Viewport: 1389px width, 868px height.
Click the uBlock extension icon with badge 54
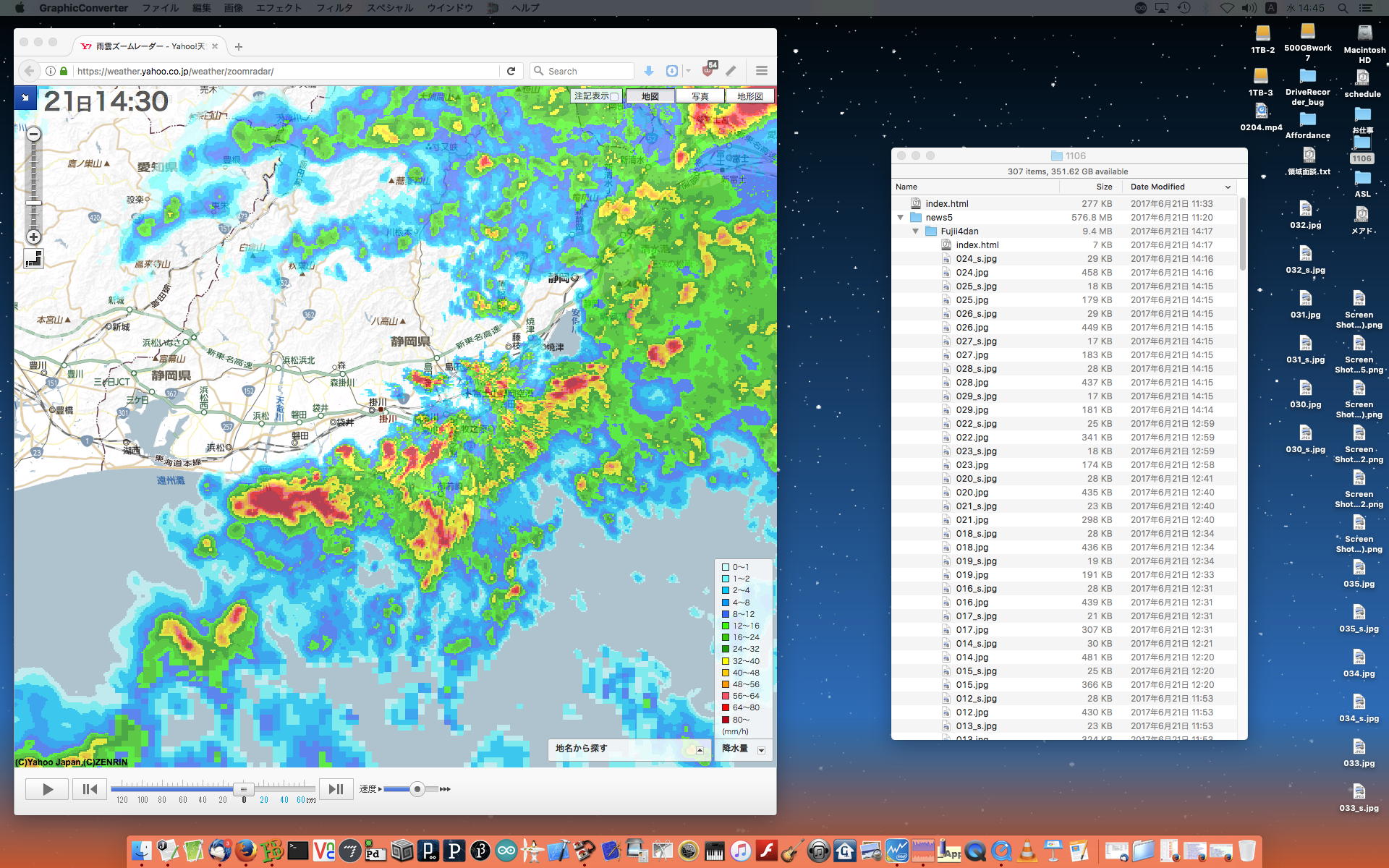(708, 70)
